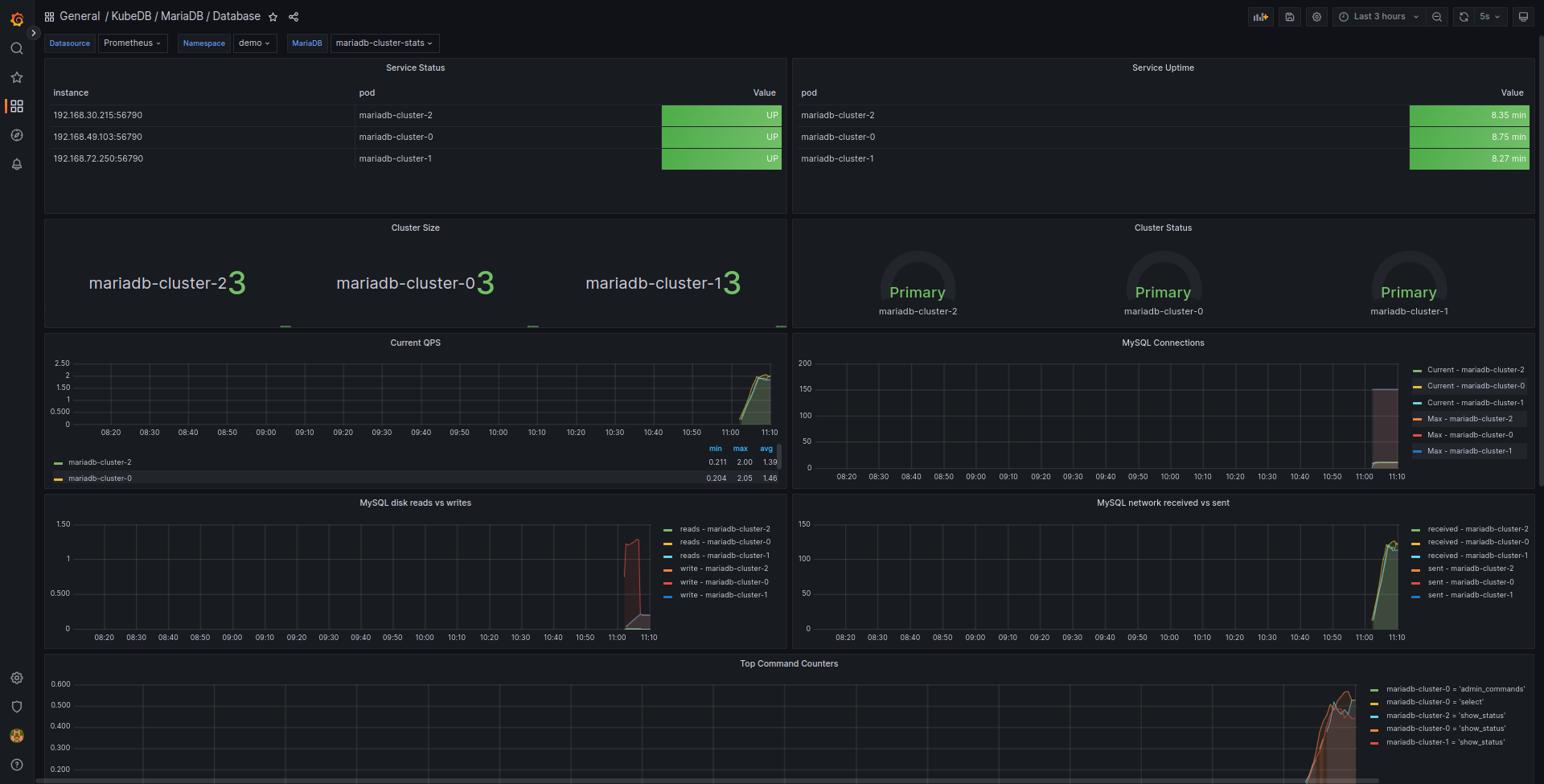Open the Namespace 'demo' variable dropdown
The height and width of the screenshot is (784, 1544).
tap(254, 43)
